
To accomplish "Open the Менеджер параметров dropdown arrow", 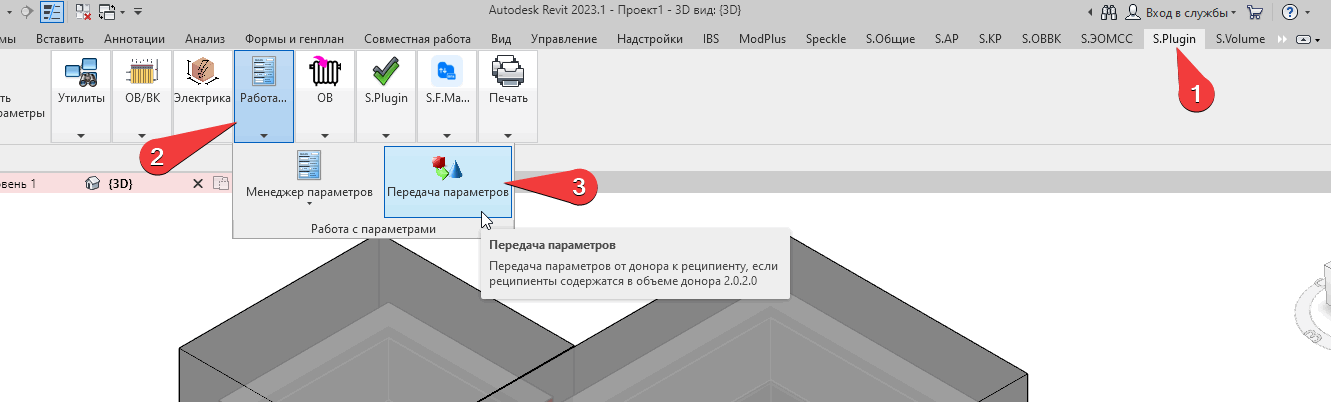I will (x=309, y=205).
